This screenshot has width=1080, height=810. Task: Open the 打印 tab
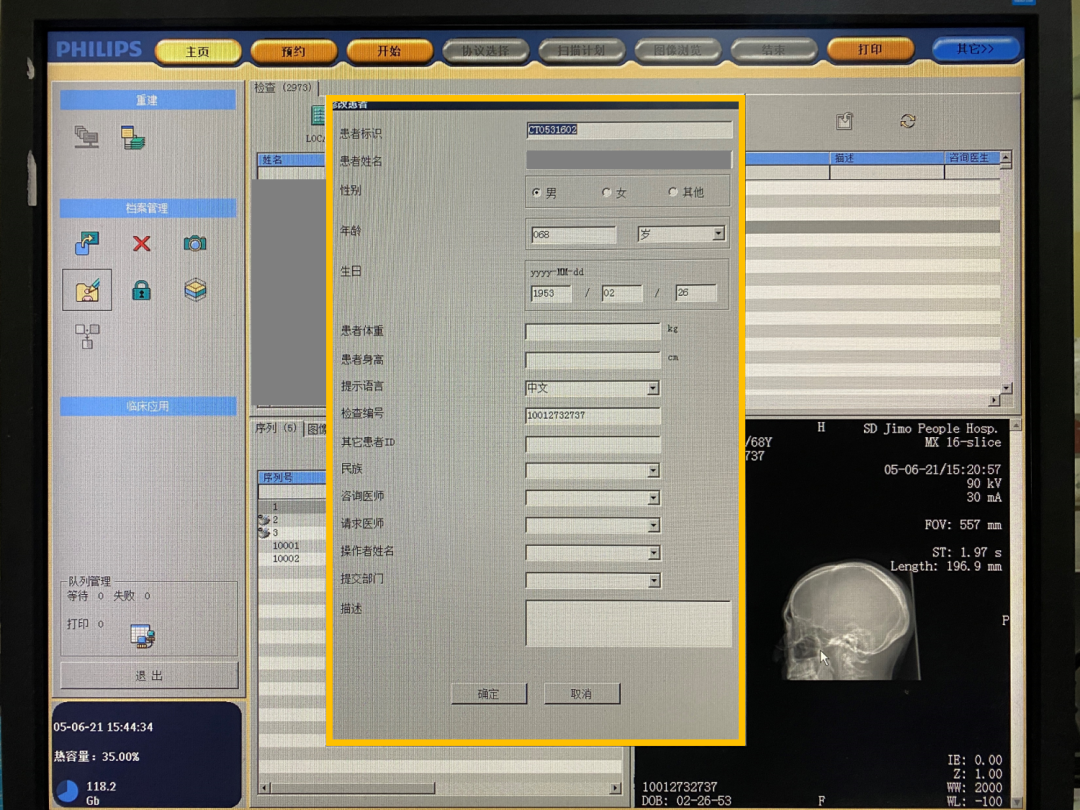click(870, 50)
